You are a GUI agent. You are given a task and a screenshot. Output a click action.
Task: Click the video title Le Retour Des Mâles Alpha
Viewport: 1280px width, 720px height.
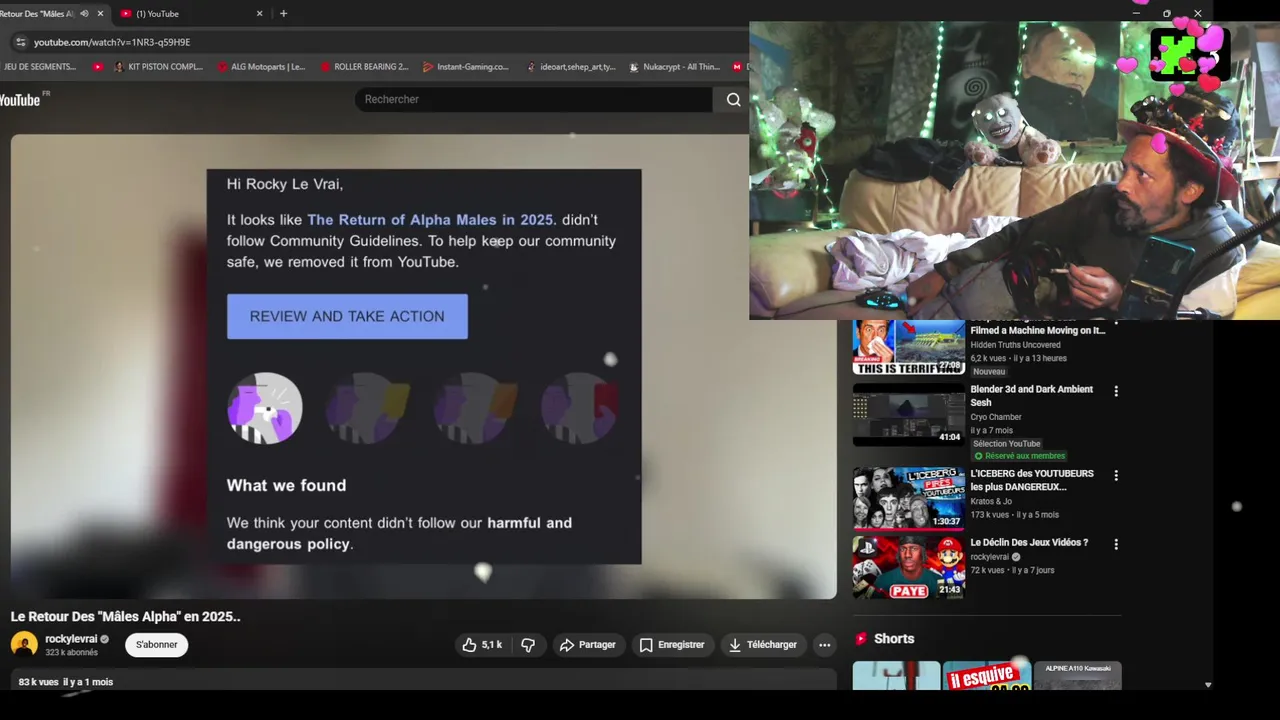click(x=126, y=617)
